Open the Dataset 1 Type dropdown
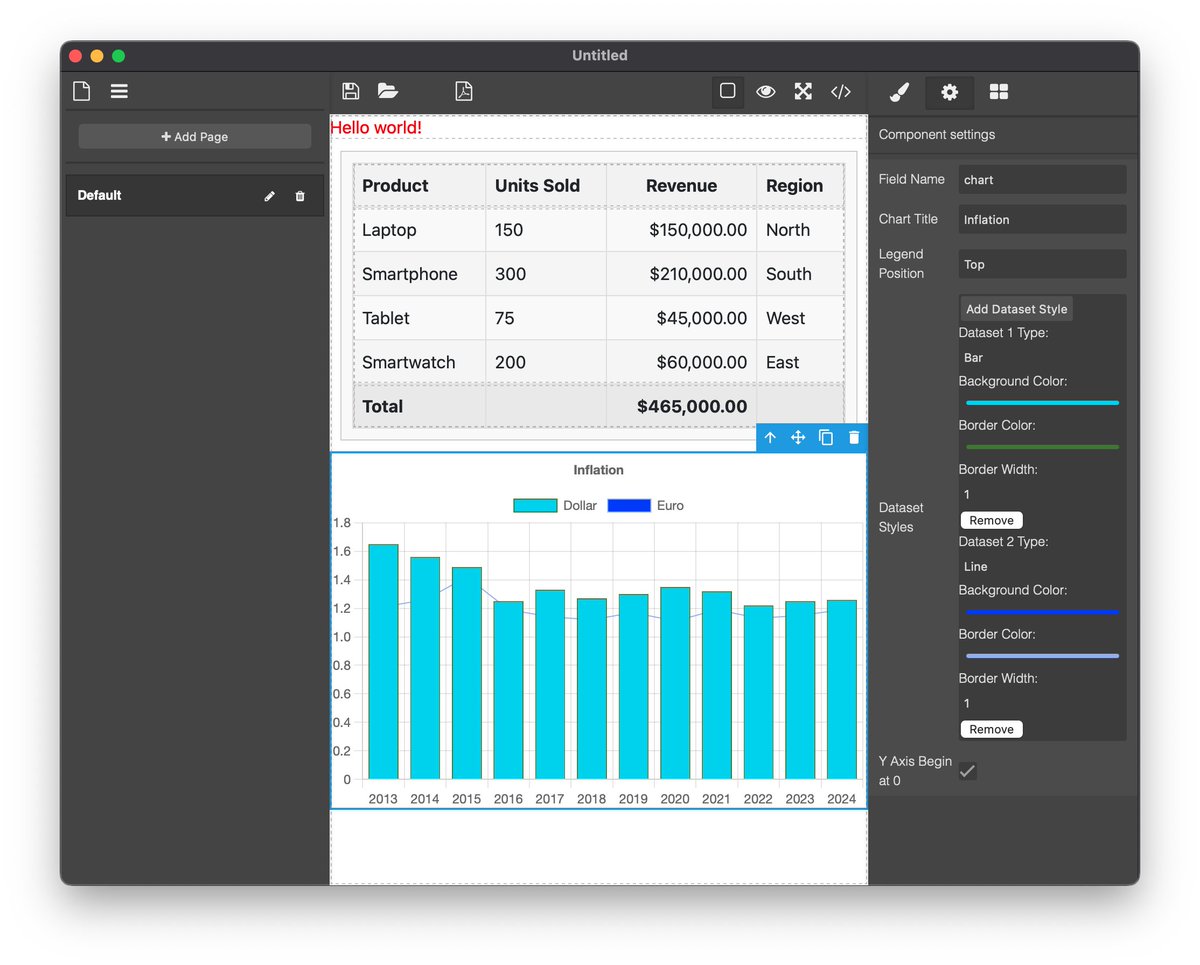The width and height of the screenshot is (1200, 965). [x=1042, y=357]
